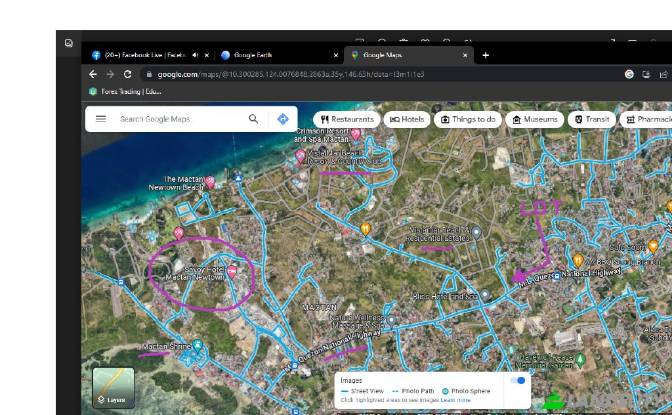Click the blue Directions icon
Screen dimensions: 672x415
(x=283, y=119)
